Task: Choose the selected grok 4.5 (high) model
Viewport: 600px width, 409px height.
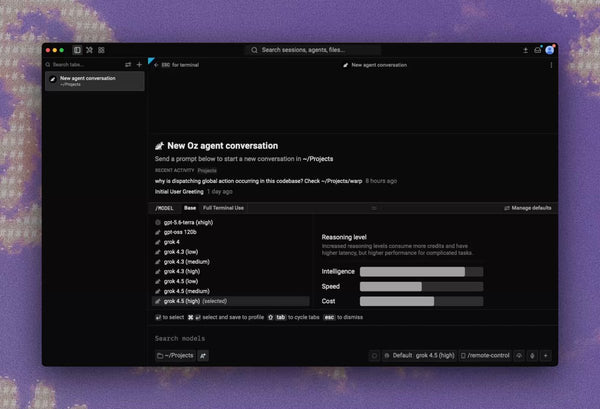Action: (x=230, y=301)
